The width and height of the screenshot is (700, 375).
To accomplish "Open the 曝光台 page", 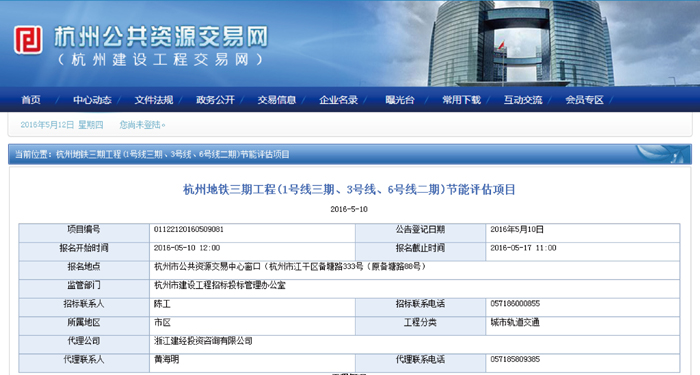I will coord(400,100).
